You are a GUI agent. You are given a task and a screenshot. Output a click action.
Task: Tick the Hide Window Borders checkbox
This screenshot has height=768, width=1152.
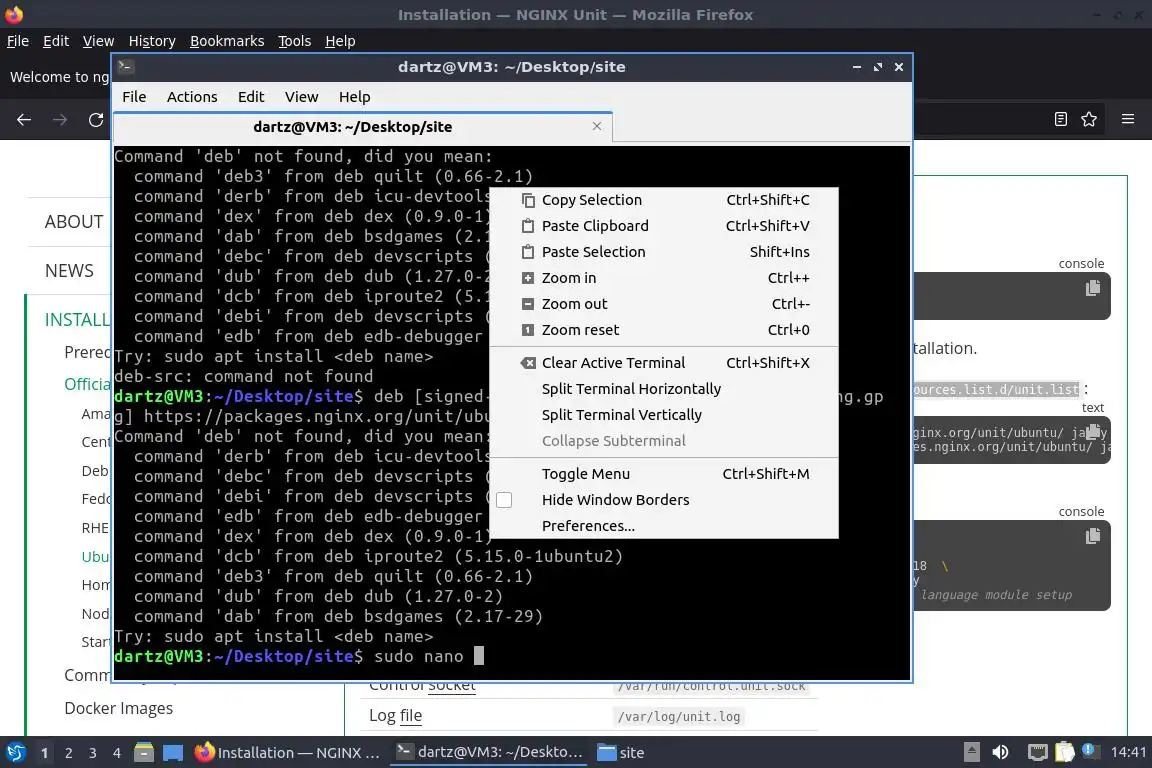(x=504, y=500)
